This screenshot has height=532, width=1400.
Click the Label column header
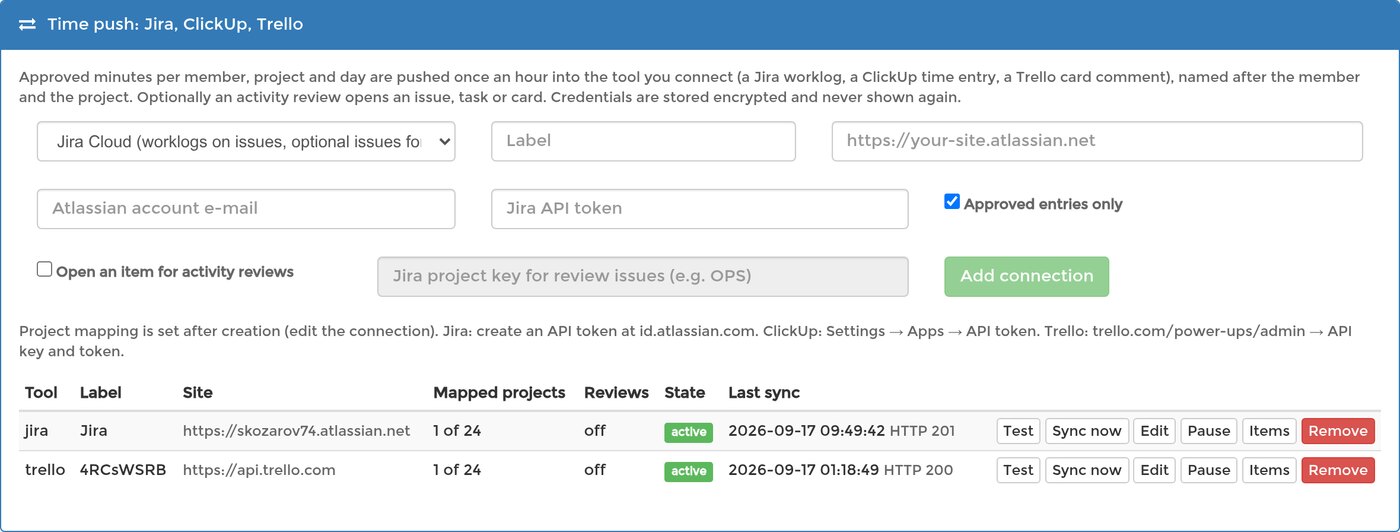pyautogui.click(x=100, y=392)
